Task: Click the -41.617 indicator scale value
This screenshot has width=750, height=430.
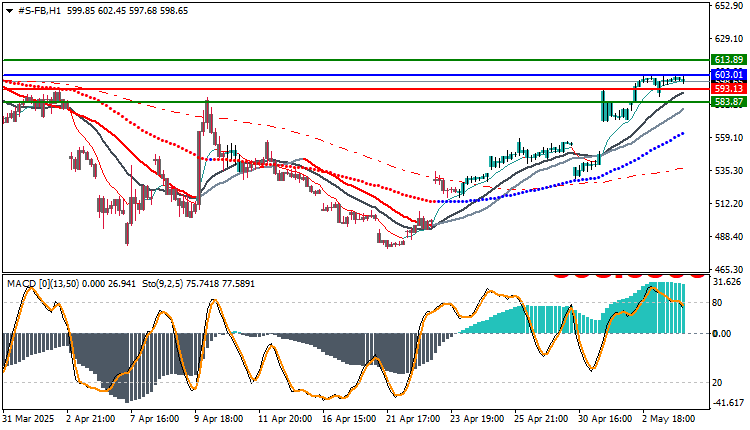Action: [x=728, y=403]
